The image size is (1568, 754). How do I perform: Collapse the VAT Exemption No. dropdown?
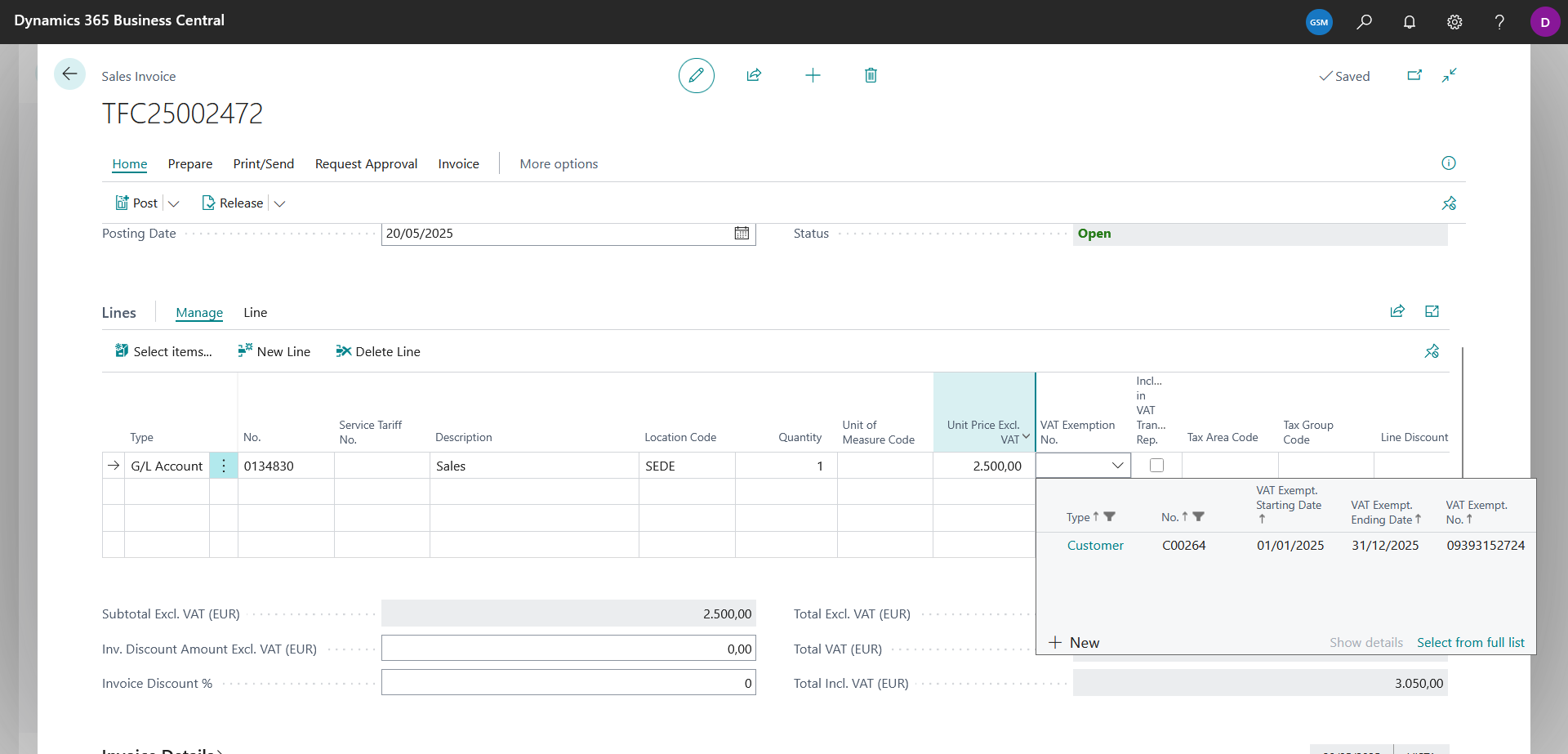[x=1117, y=466]
